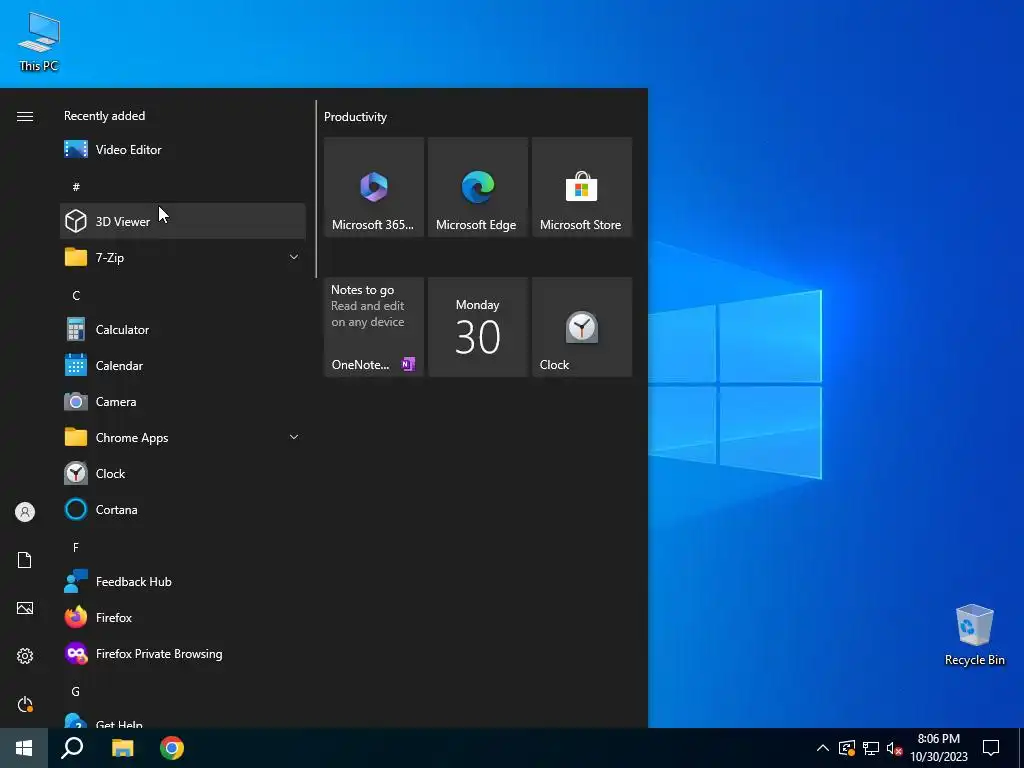Open the Microsoft Store tile
Screen dimensions: 1024x768
[x=582, y=187]
